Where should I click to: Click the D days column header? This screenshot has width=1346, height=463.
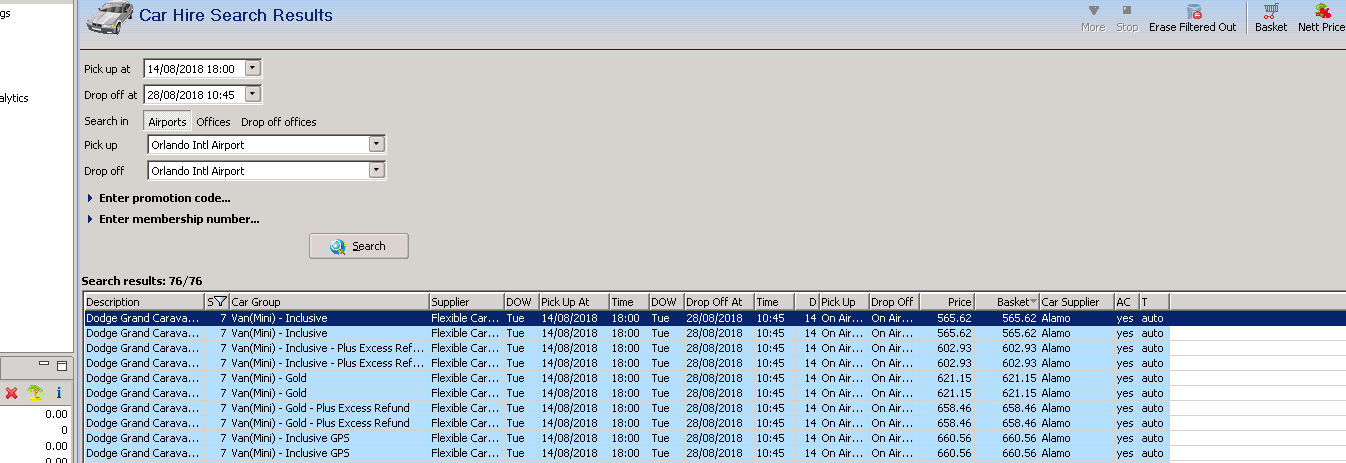807,302
